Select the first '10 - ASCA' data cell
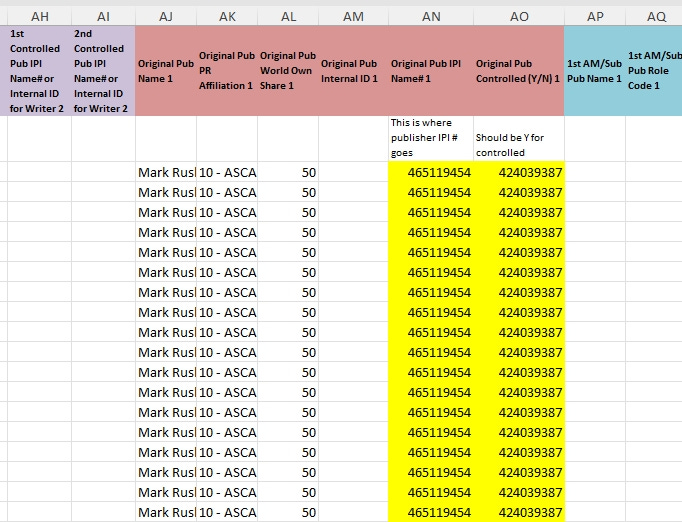 pyautogui.click(x=227, y=172)
